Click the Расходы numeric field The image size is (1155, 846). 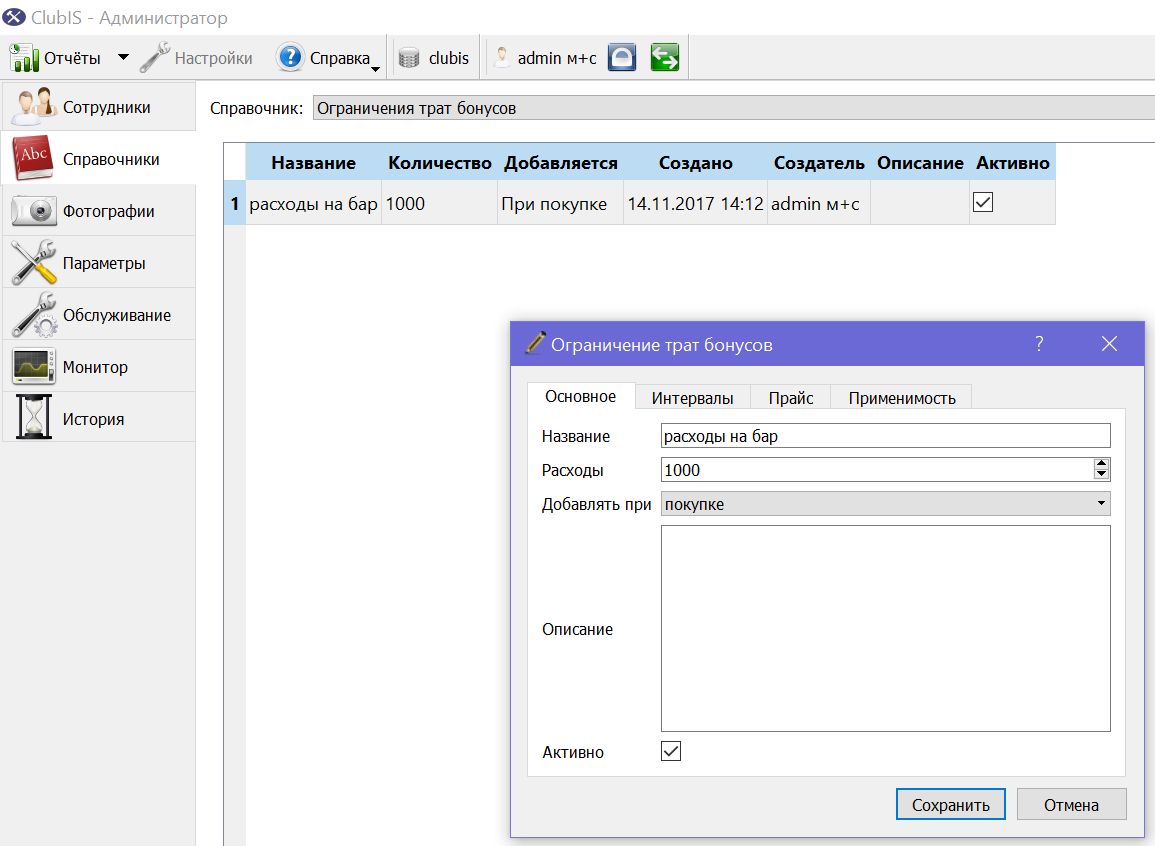point(877,470)
